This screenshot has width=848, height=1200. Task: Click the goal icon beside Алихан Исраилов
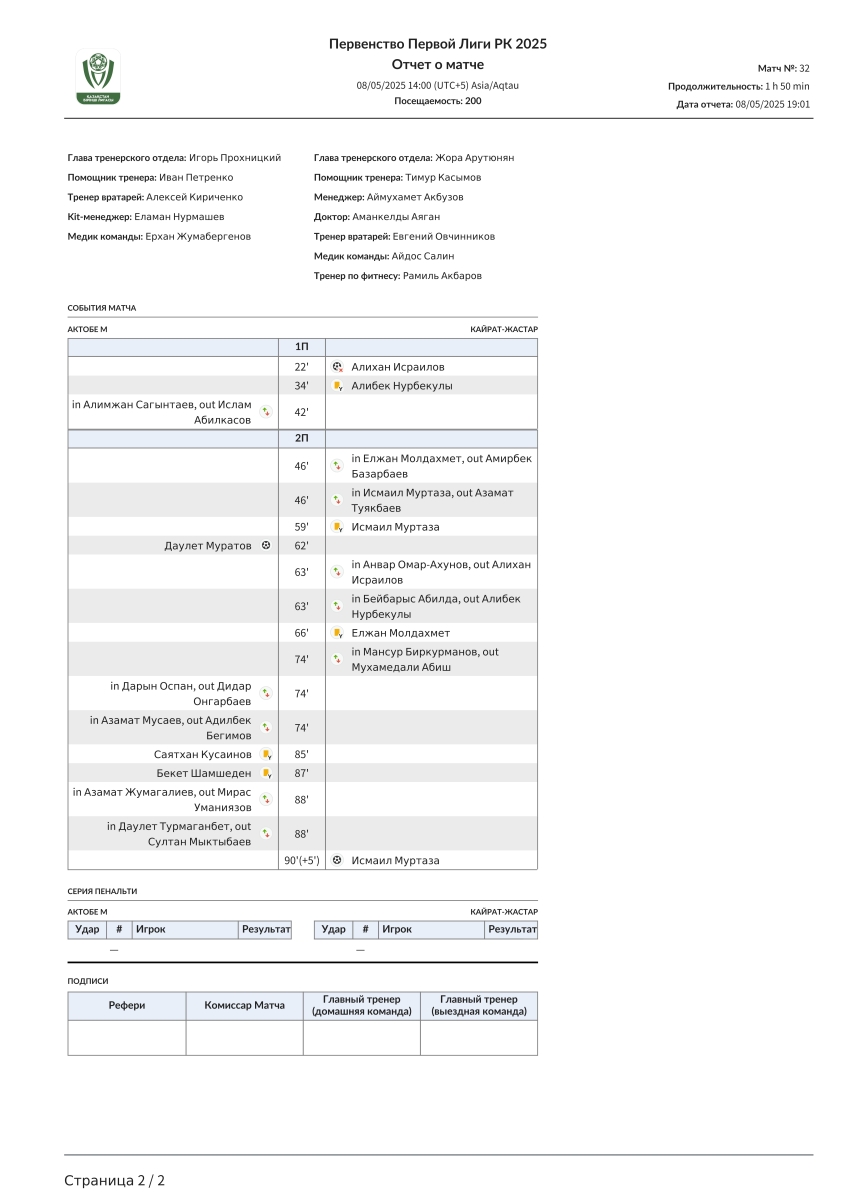tap(338, 367)
